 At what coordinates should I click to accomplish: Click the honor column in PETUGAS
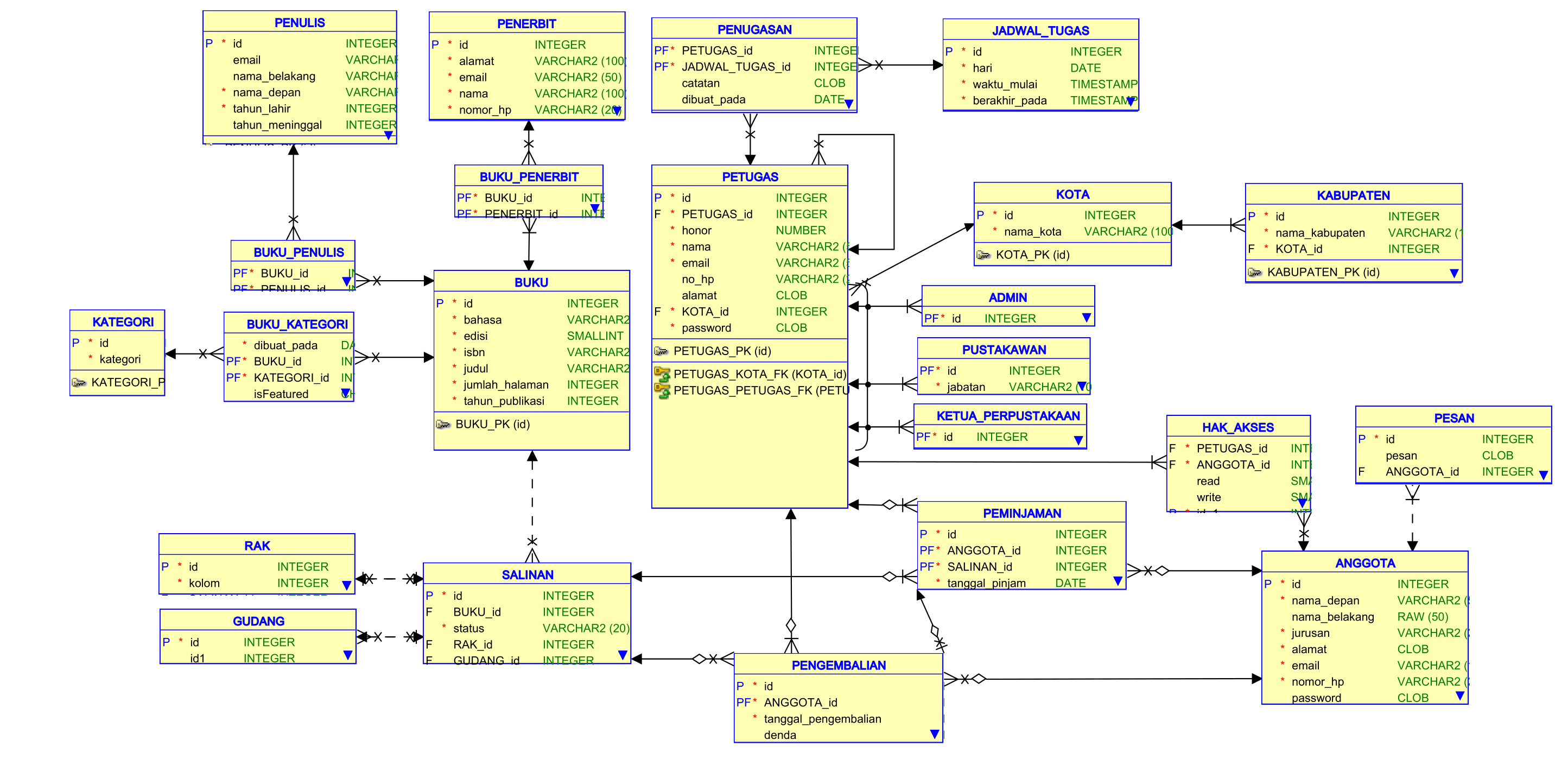696,231
